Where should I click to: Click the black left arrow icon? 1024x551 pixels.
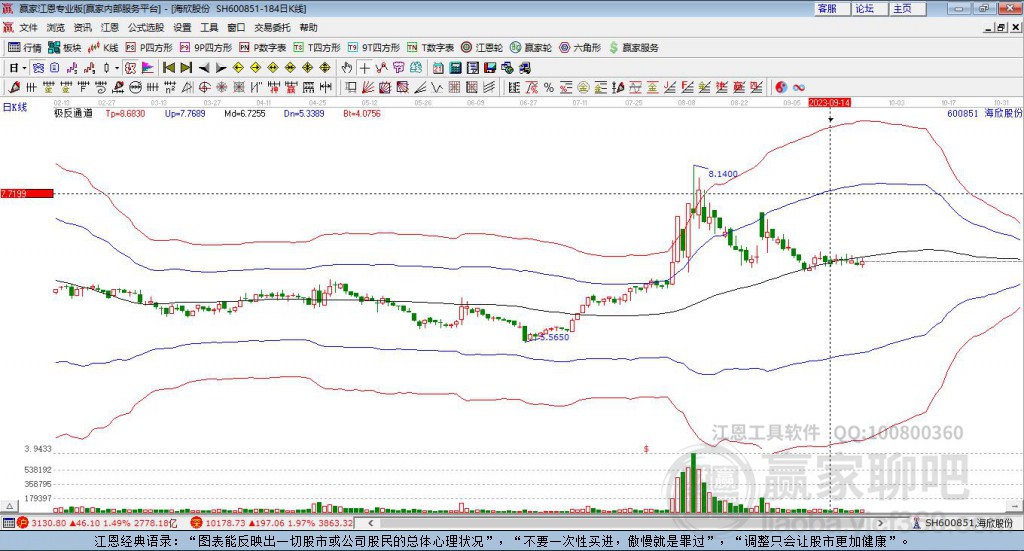204,68
